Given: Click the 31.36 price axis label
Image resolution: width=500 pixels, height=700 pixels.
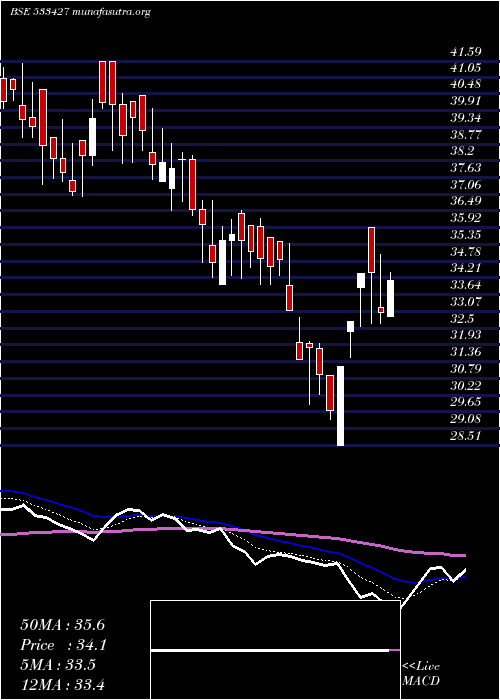Looking at the screenshot, I should point(466,353).
